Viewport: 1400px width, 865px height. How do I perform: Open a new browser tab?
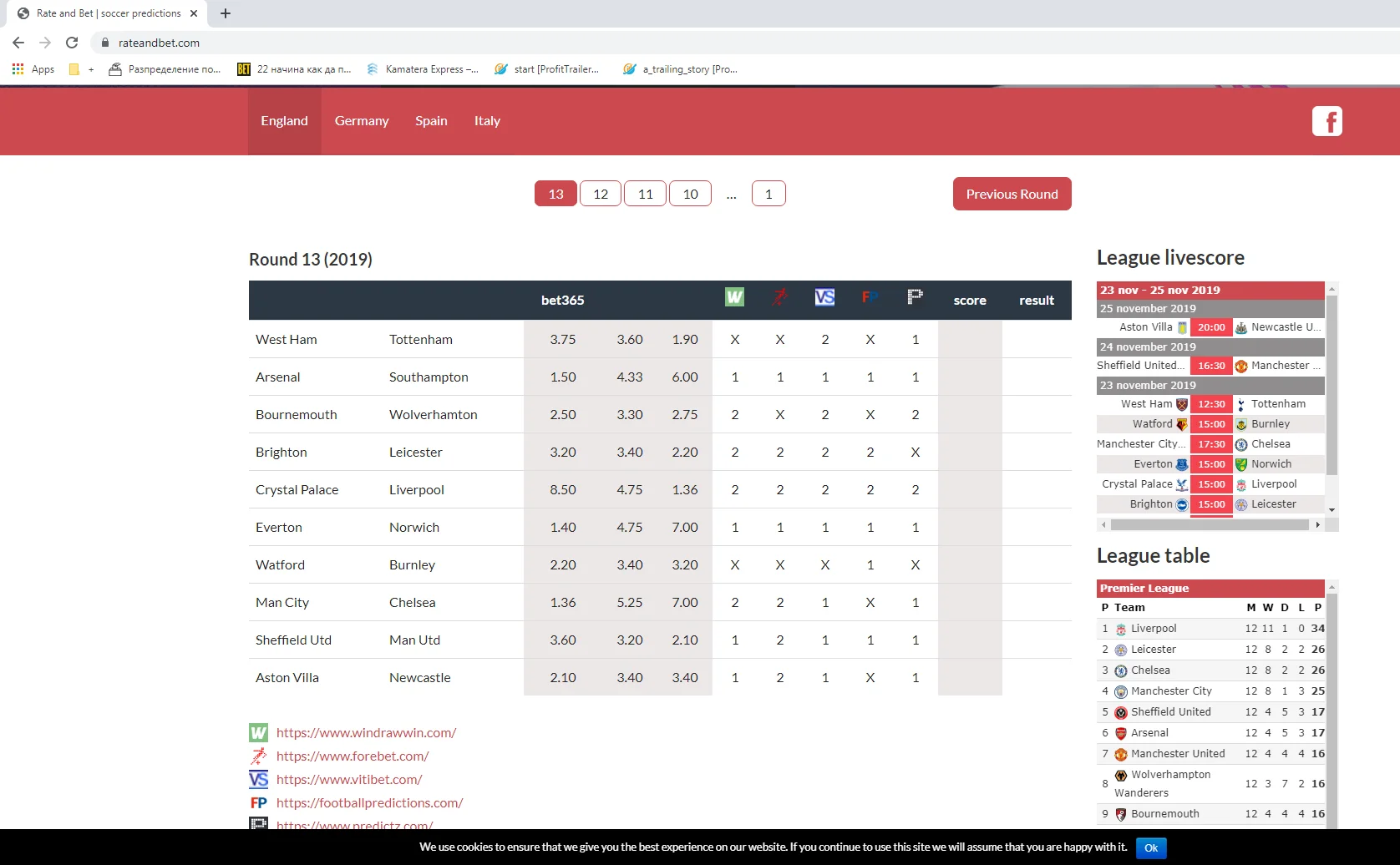(x=226, y=13)
